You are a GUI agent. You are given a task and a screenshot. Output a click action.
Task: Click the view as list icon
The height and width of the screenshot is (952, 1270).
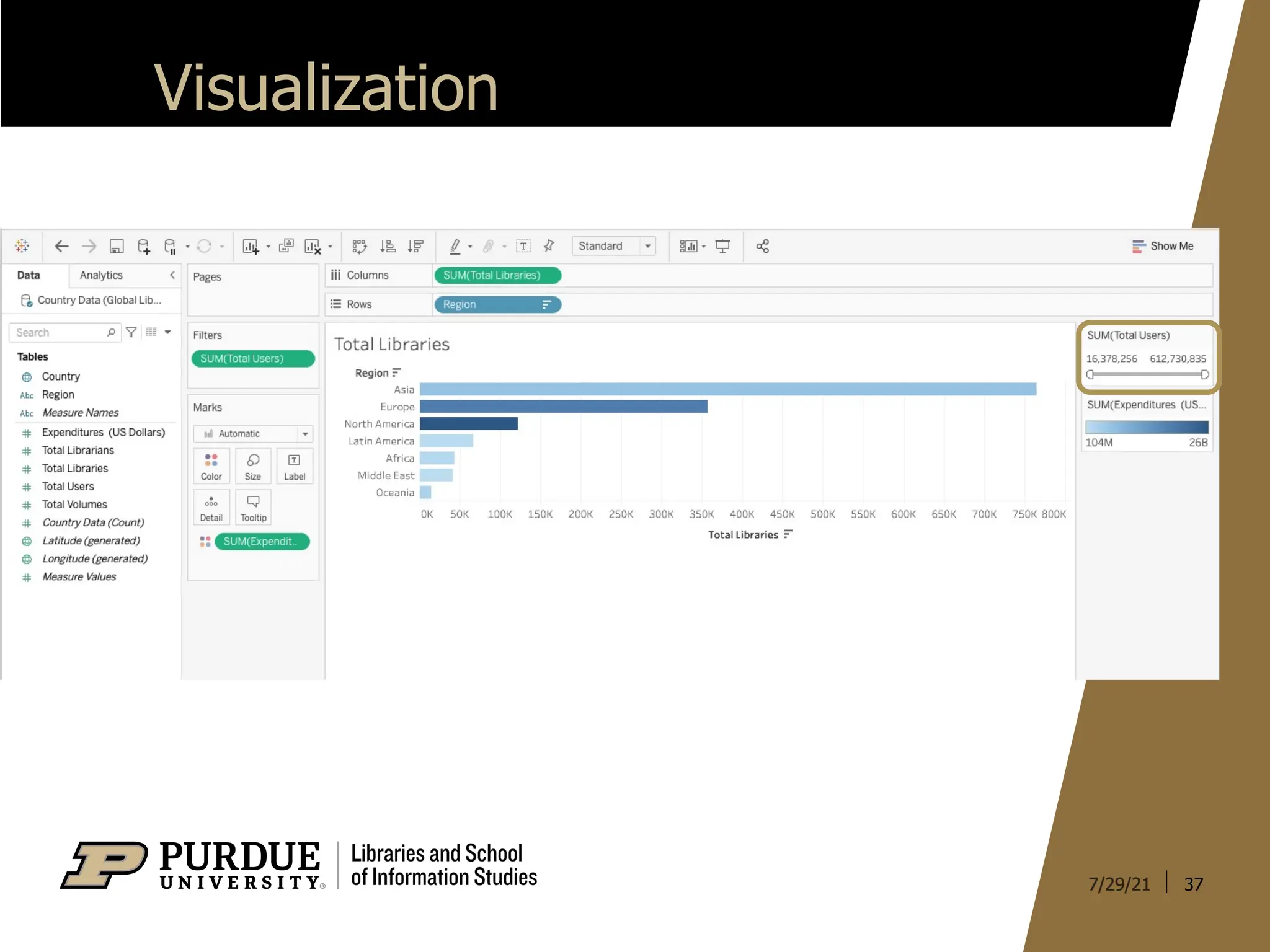151,332
